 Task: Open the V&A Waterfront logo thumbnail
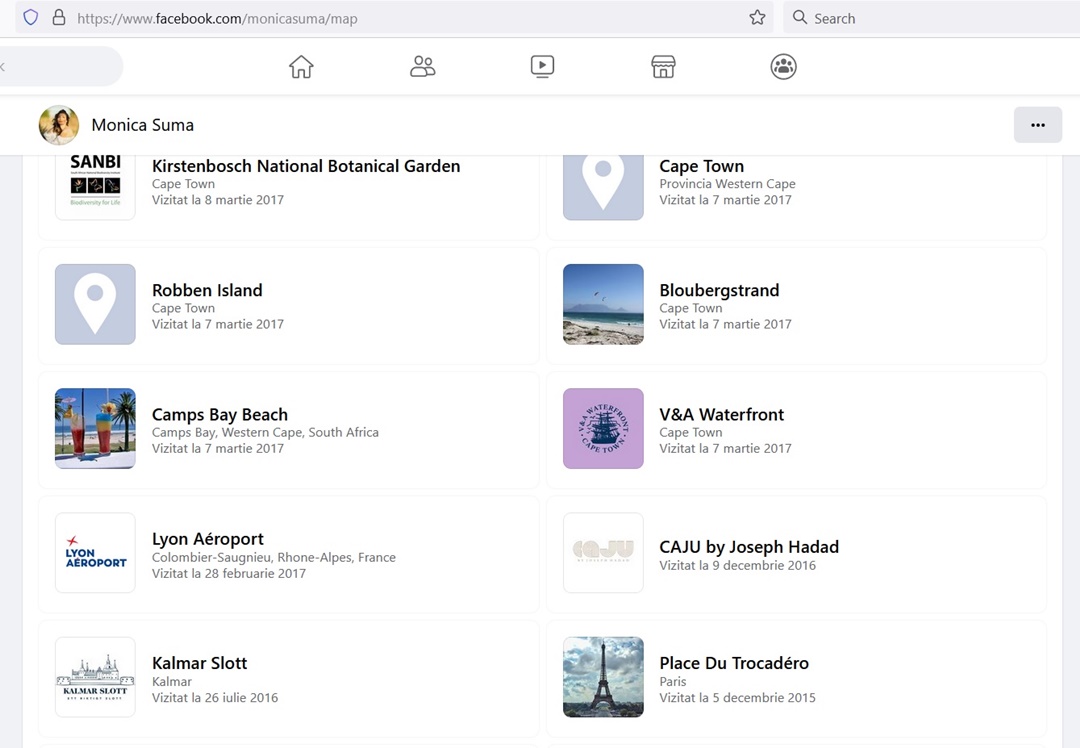coord(603,428)
